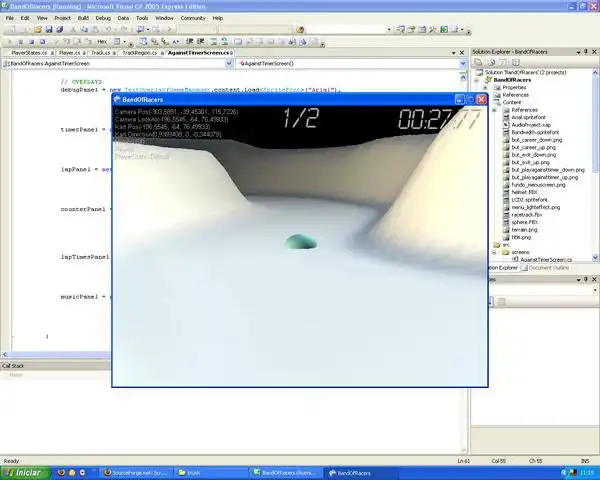Click the Uncomment selected lines icon

point(224,41)
